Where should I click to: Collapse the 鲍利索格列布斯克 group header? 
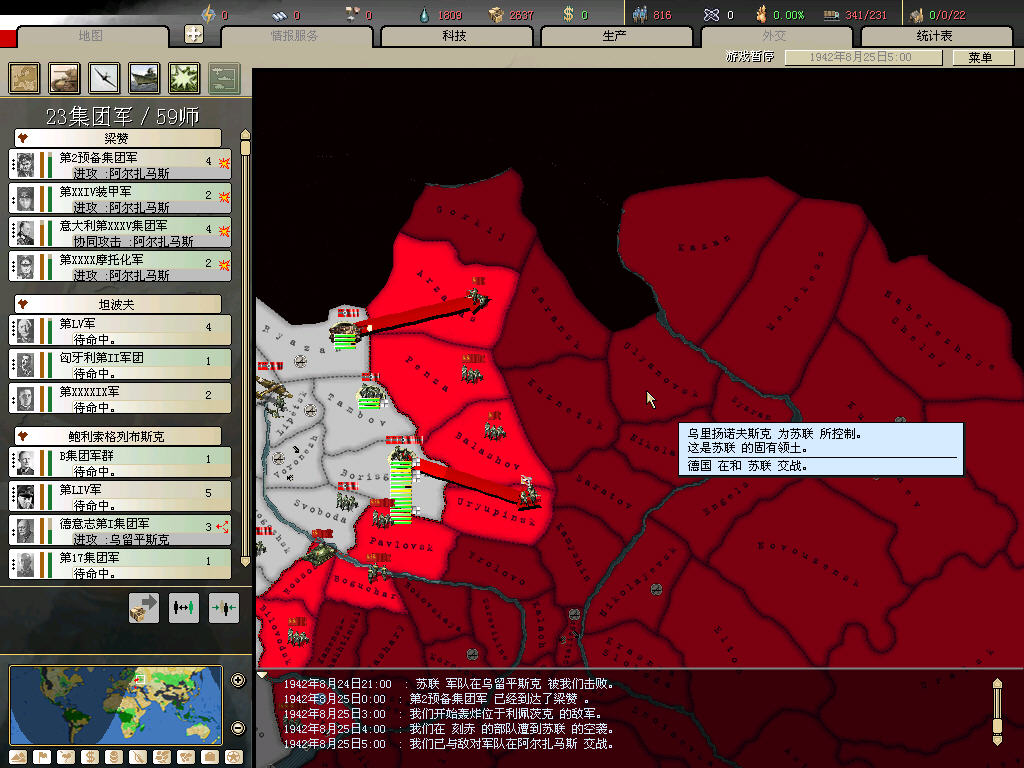pyautogui.click(x=117, y=436)
